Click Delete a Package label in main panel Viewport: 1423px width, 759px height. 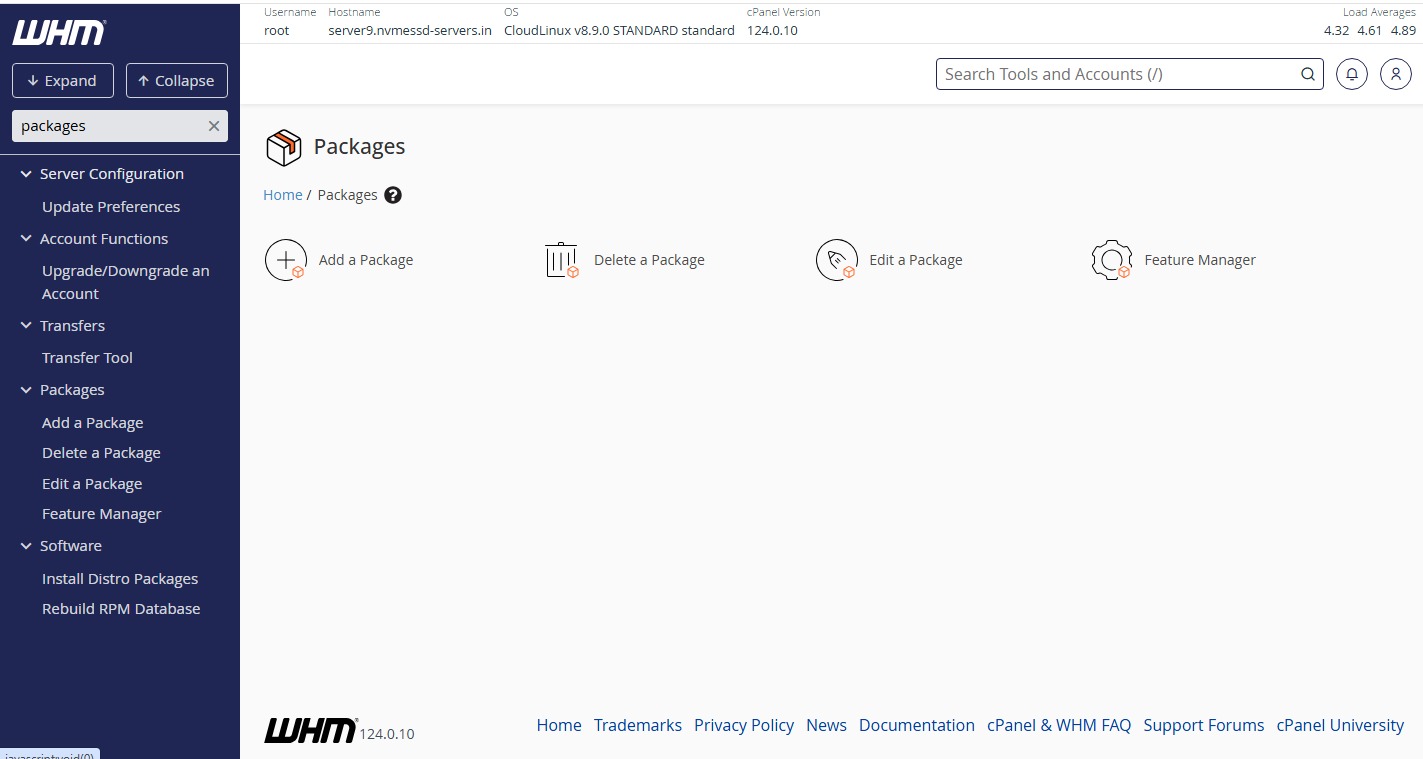point(649,260)
